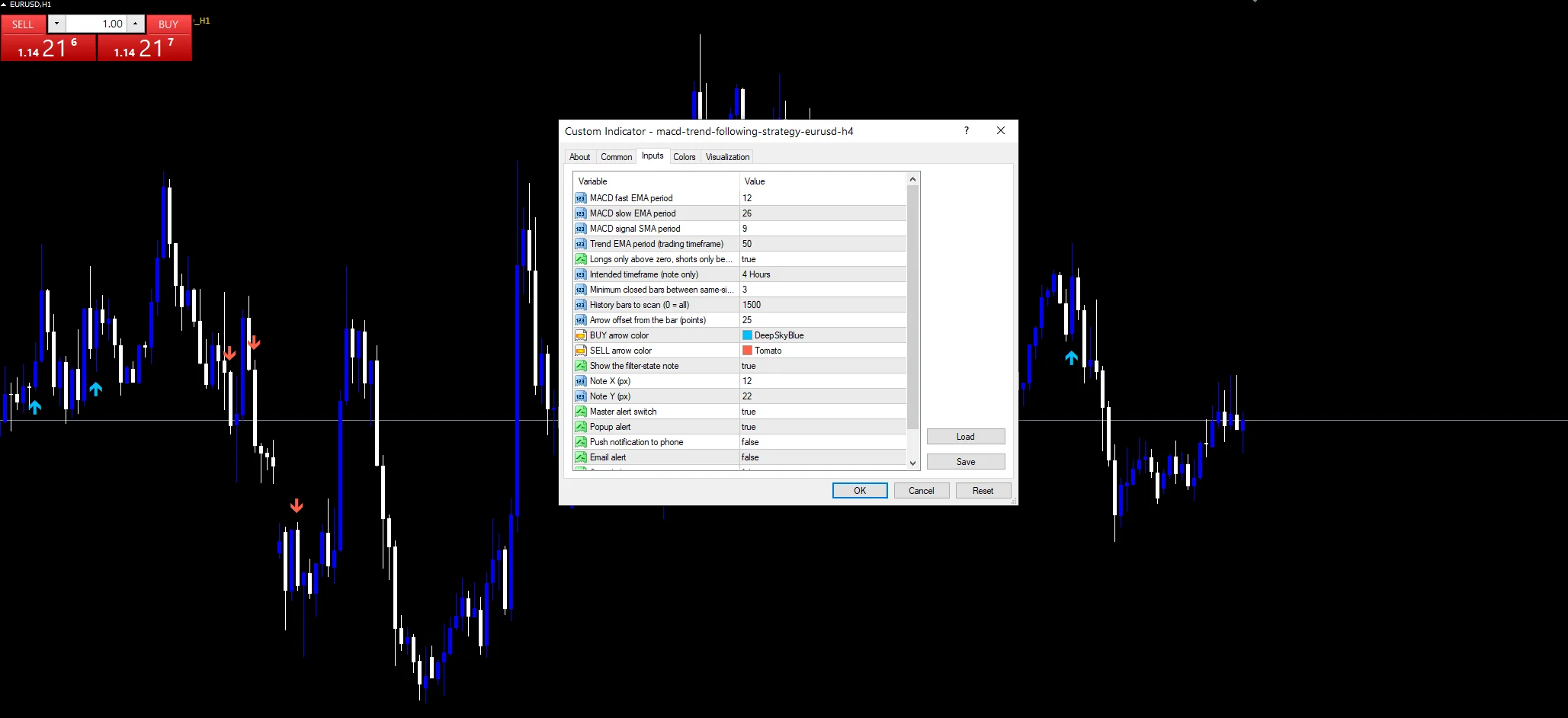This screenshot has width=1568, height=718.
Task: Select the Arrow offset value 25
Action: click(823, 320)
